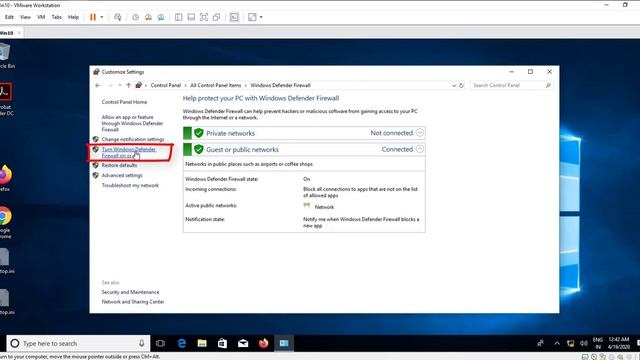Switch to Unity mode icon in toolbar

(x=216, y=17)
